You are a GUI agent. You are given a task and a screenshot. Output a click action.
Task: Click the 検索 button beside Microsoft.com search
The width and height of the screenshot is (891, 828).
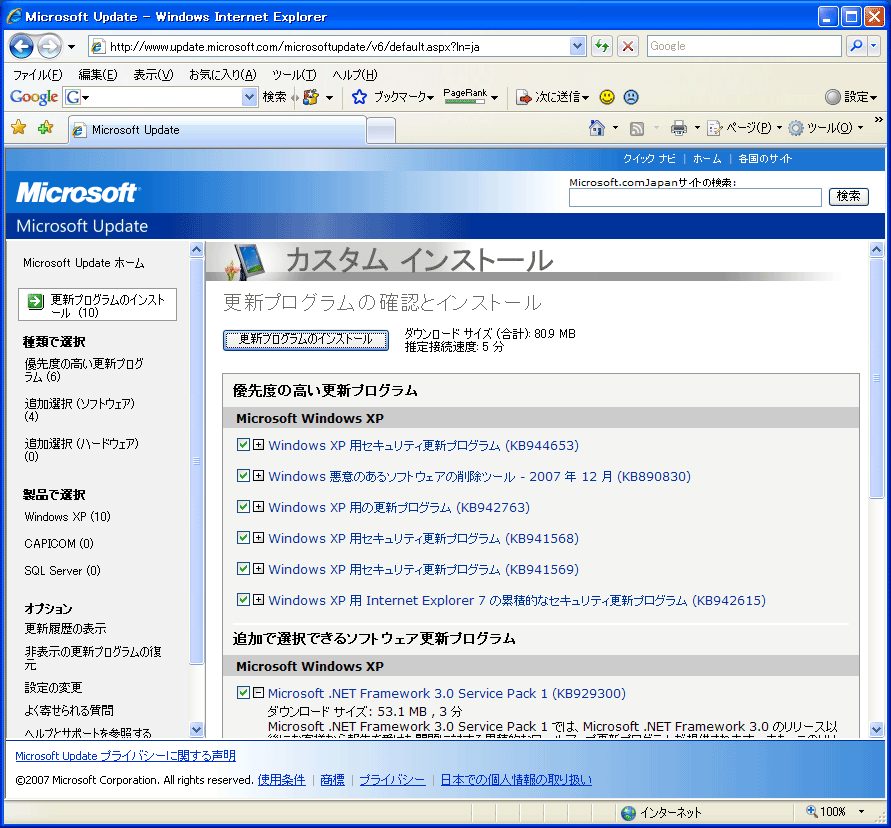848,197
